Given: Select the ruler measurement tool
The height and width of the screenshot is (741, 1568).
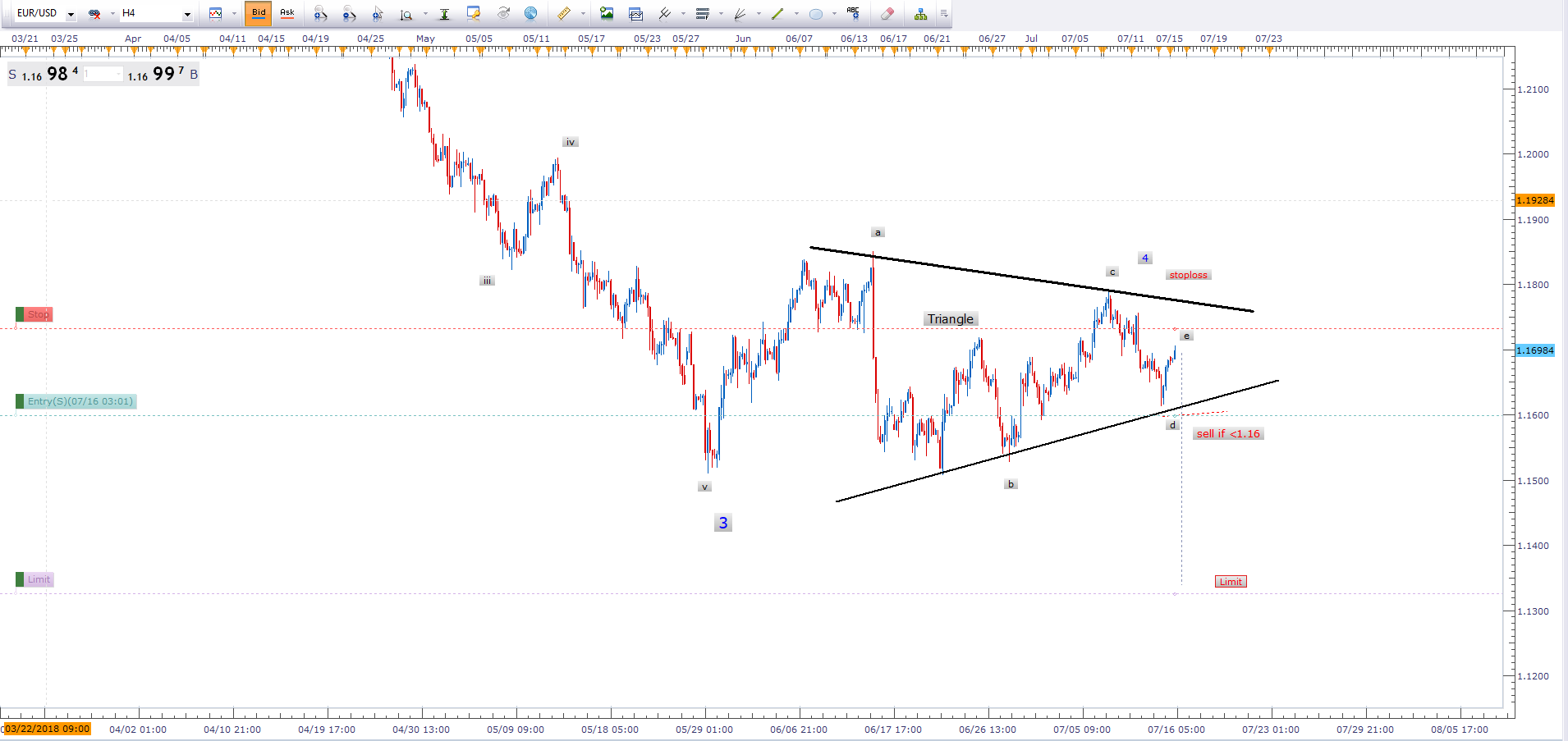Looking at the screenshot, I should [564, 13].
